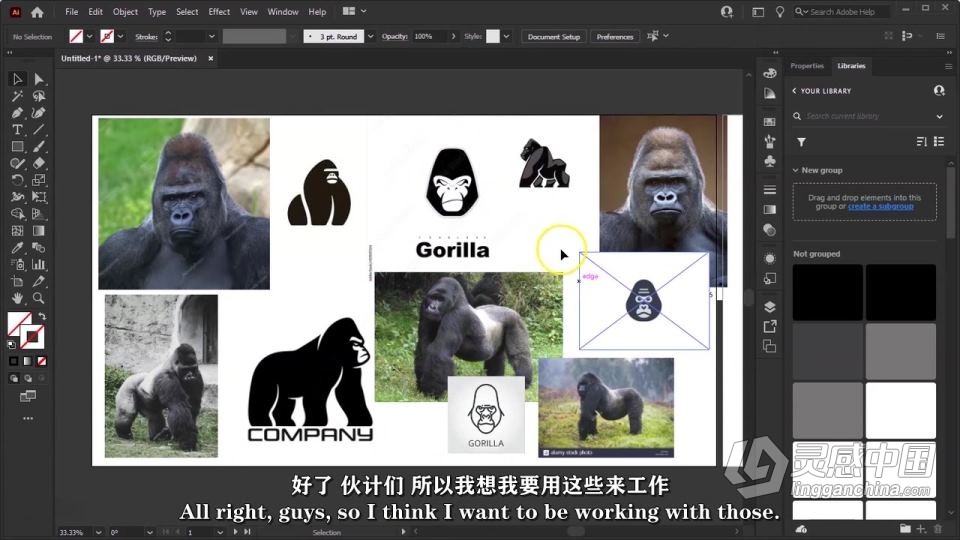Switch to the Libraries tab
Screen dimensions: 960x540
(x=852, y=66)
